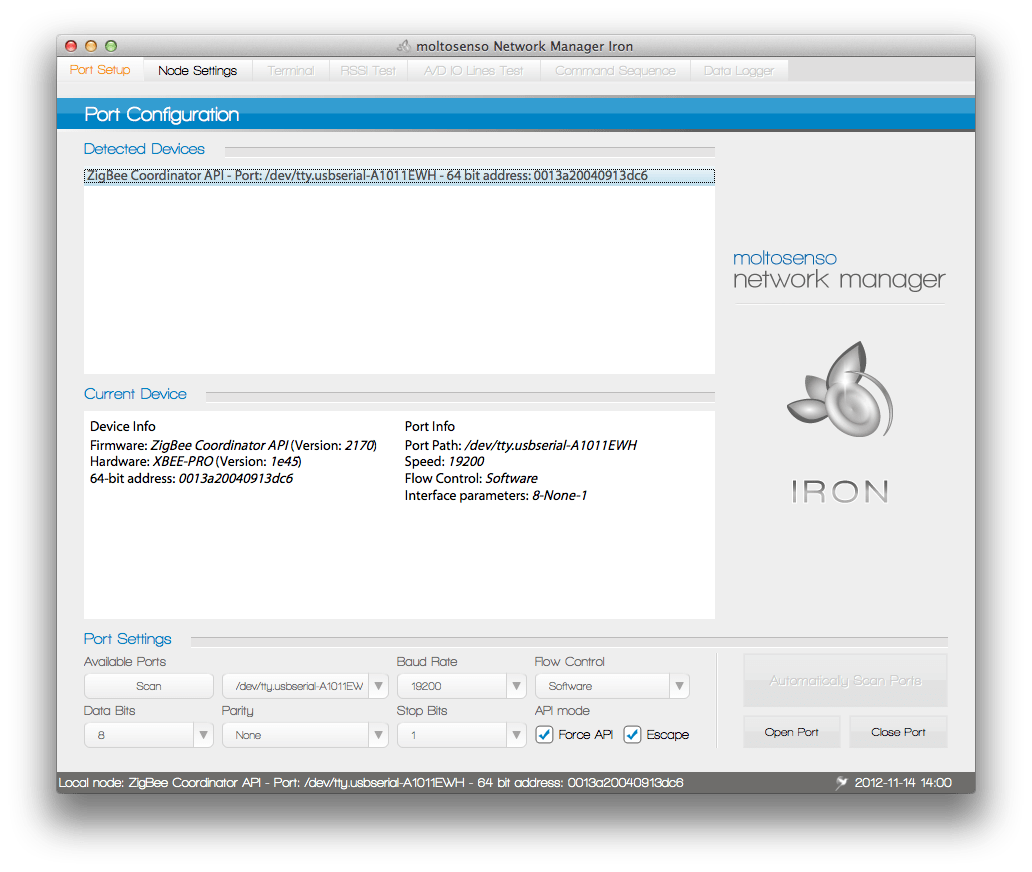Toggle the Escape checkbox

point(632,734)
